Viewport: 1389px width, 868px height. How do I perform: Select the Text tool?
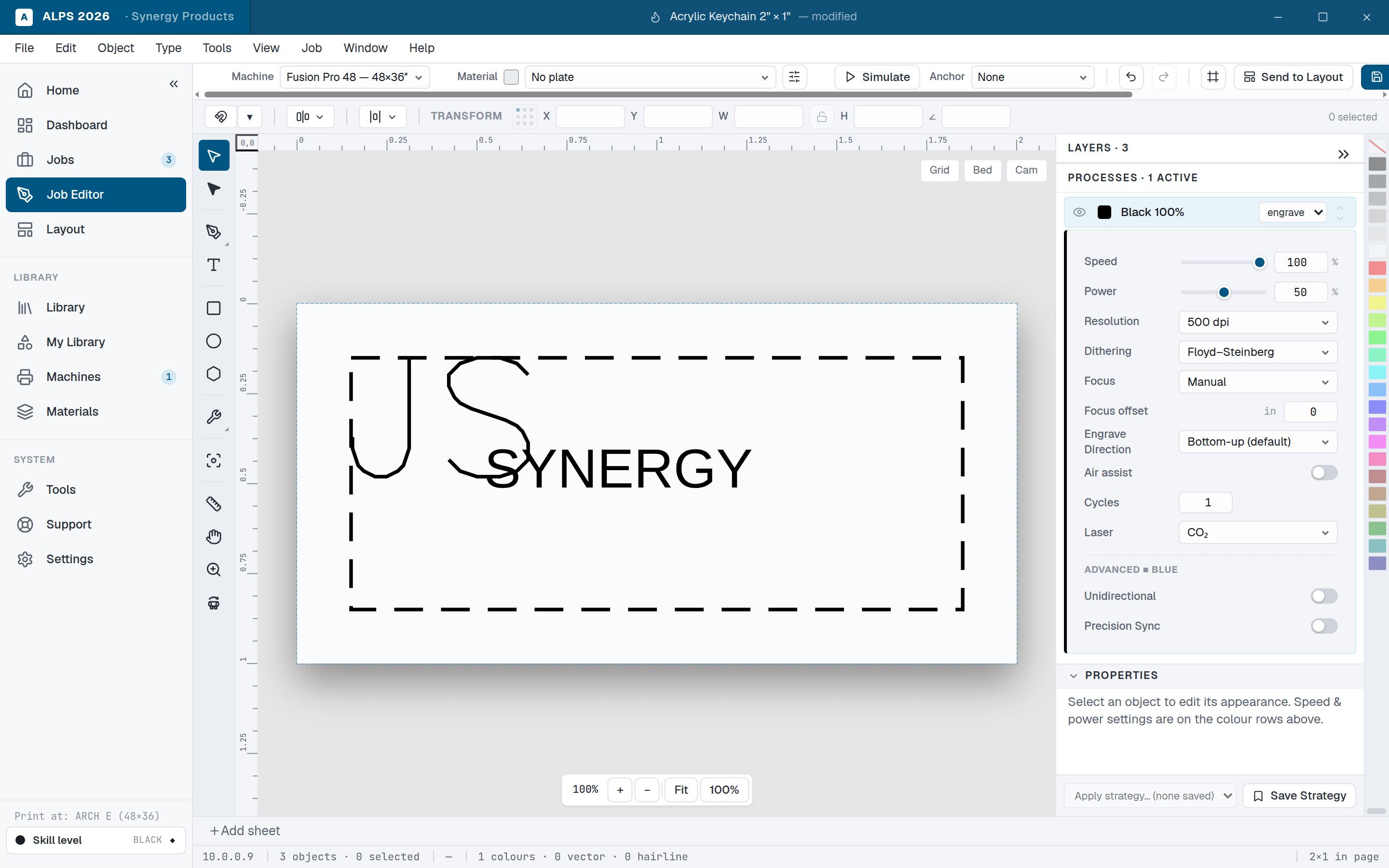pos(214,265)
